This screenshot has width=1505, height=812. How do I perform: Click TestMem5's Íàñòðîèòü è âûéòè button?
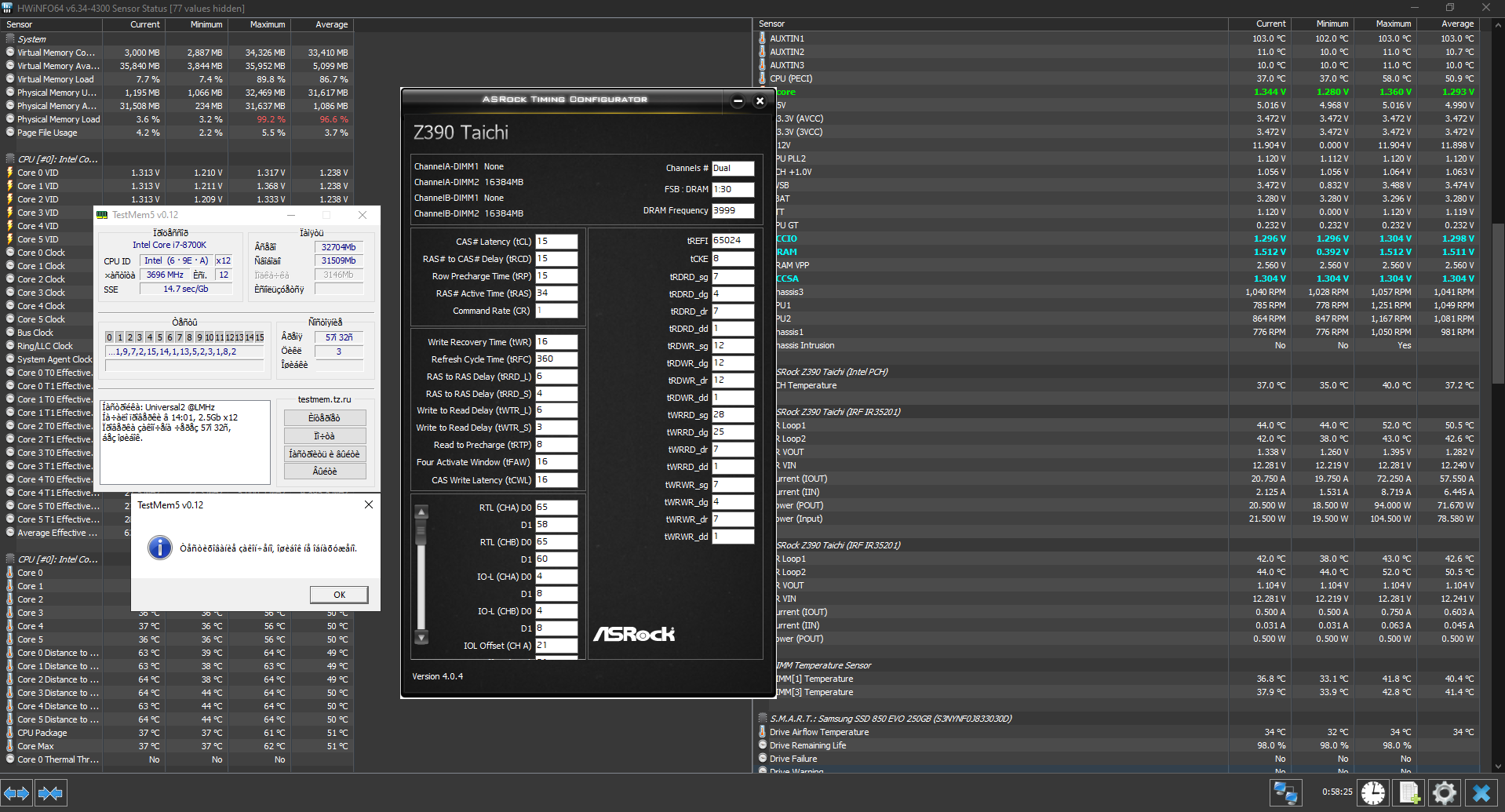pyautogui.click(x=325, y=454)
